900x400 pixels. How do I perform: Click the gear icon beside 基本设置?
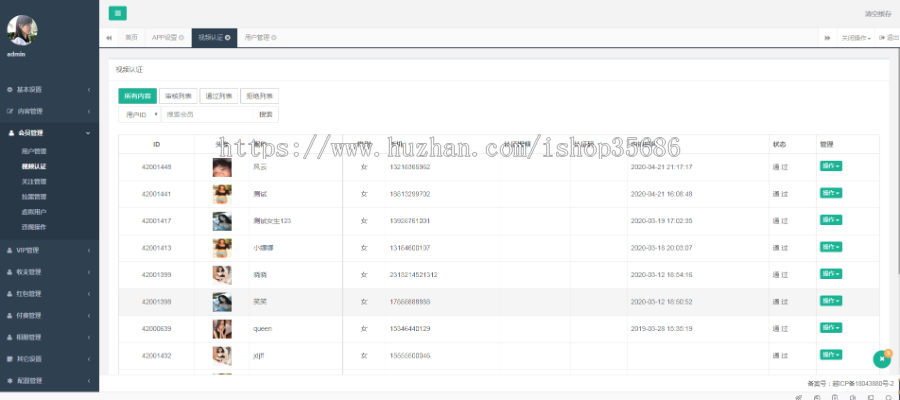point(10,90)
